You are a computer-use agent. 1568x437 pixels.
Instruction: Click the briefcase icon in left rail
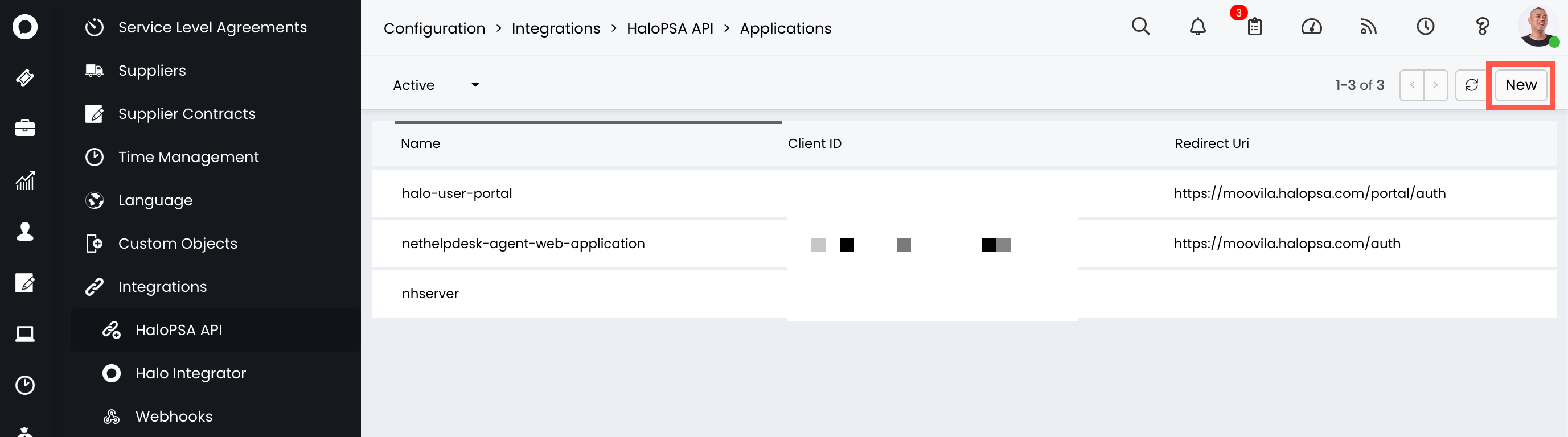point(25,128)
